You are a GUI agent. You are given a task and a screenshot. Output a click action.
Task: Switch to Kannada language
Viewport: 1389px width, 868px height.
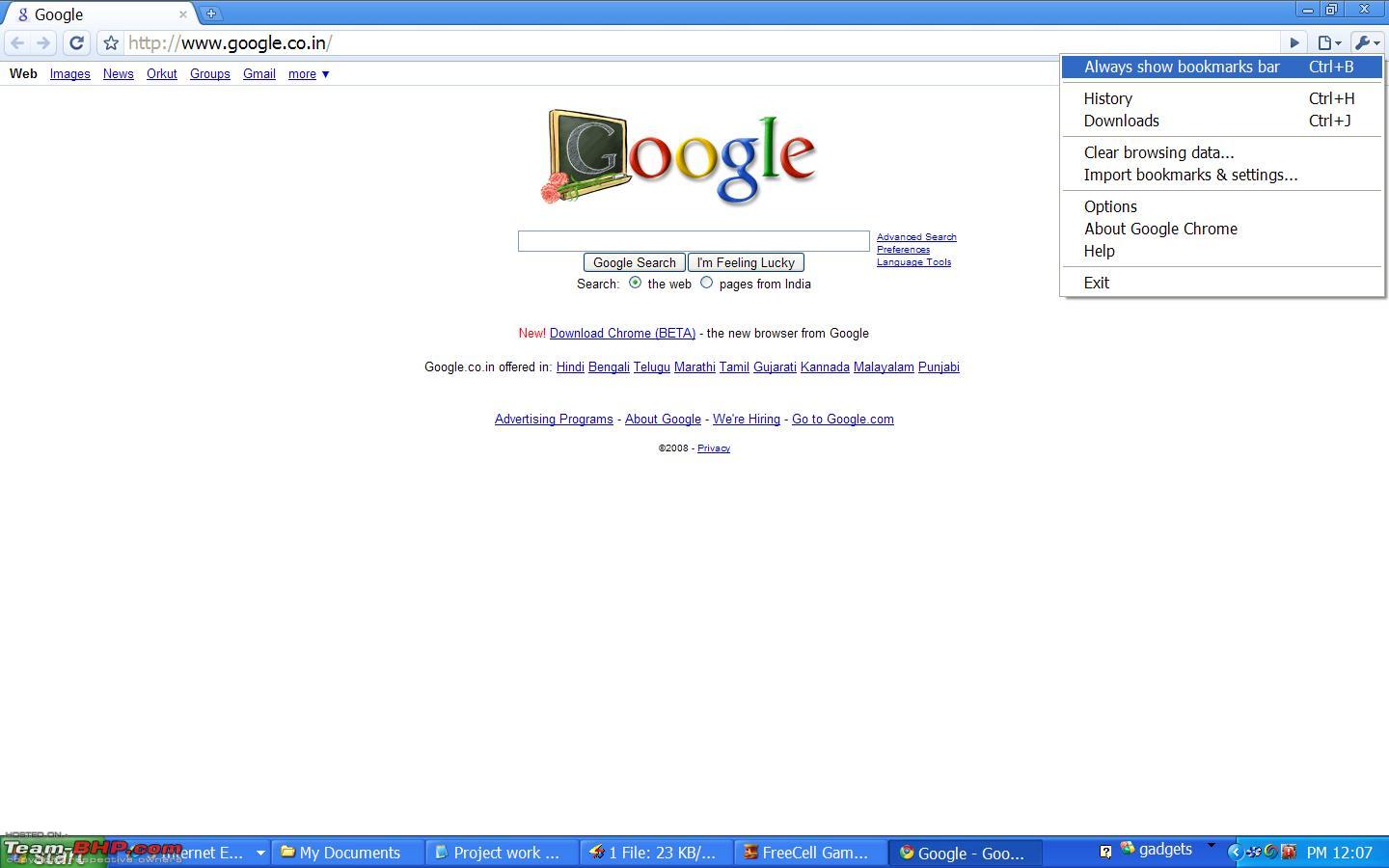click(x=825, y=367)
